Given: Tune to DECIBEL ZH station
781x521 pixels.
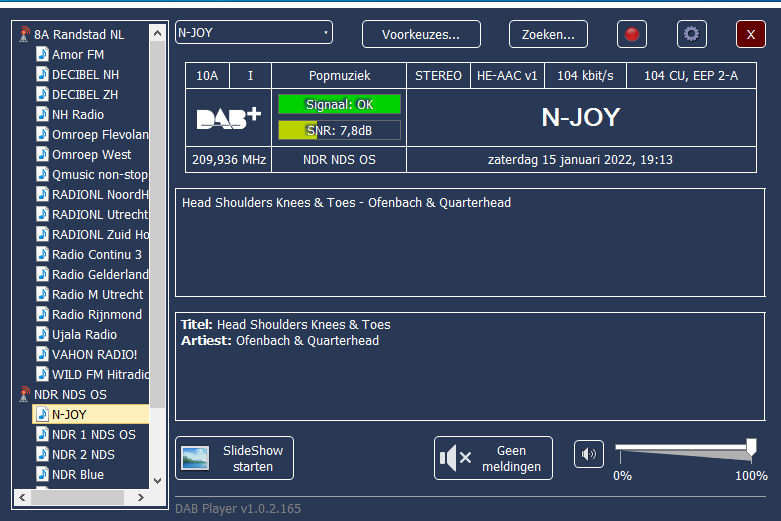Looking at the screenshot, I should click(85, 95).
